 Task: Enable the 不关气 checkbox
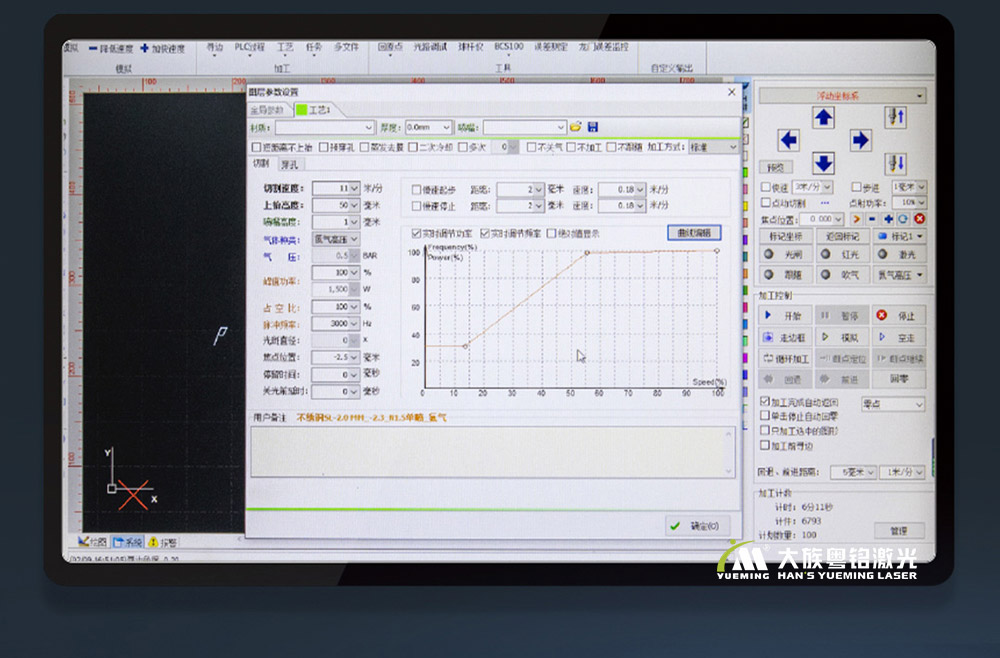(x=532, y=147)
